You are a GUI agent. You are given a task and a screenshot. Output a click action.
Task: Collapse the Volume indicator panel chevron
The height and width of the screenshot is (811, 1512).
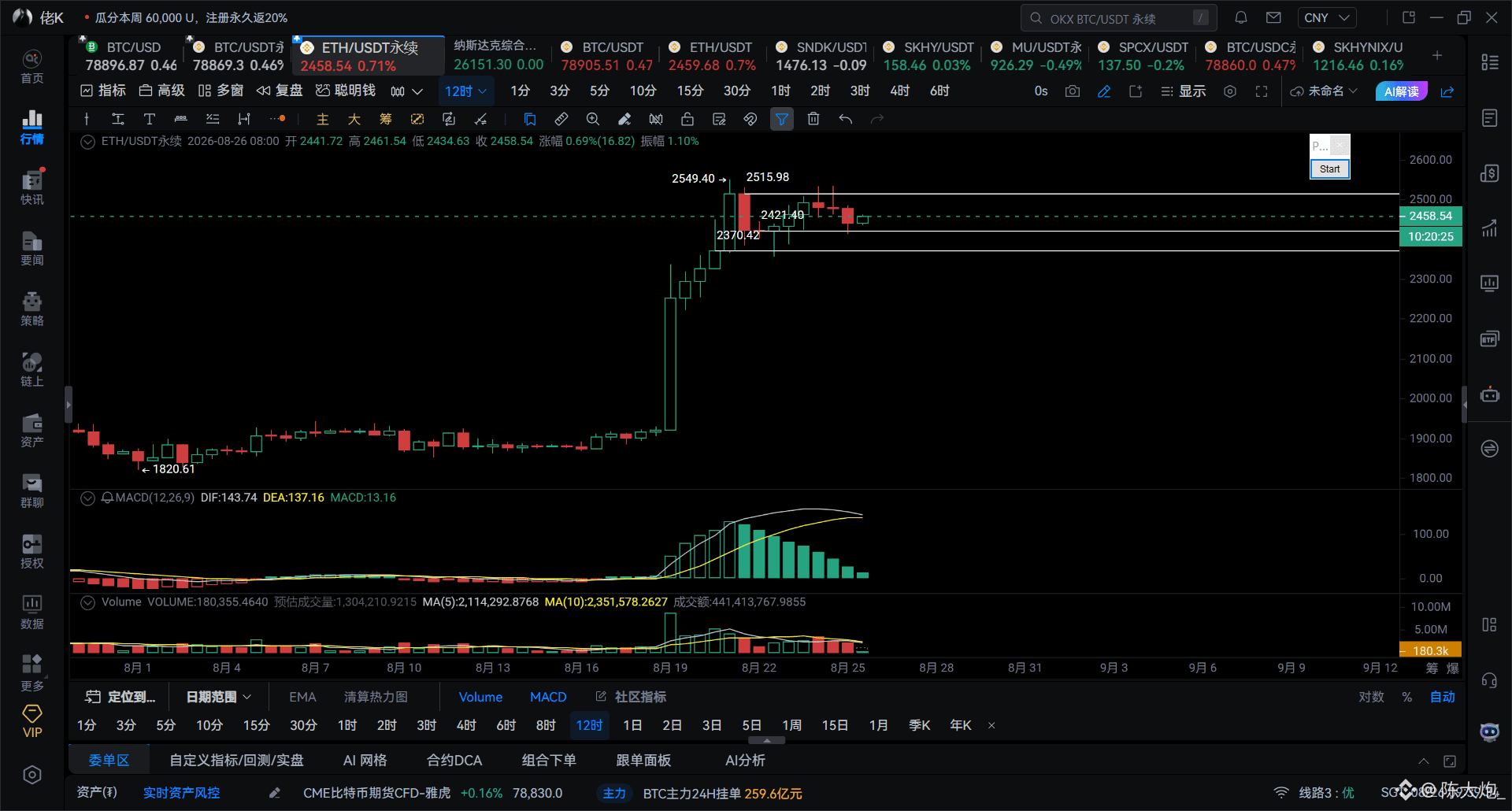(x=87, y=602)
